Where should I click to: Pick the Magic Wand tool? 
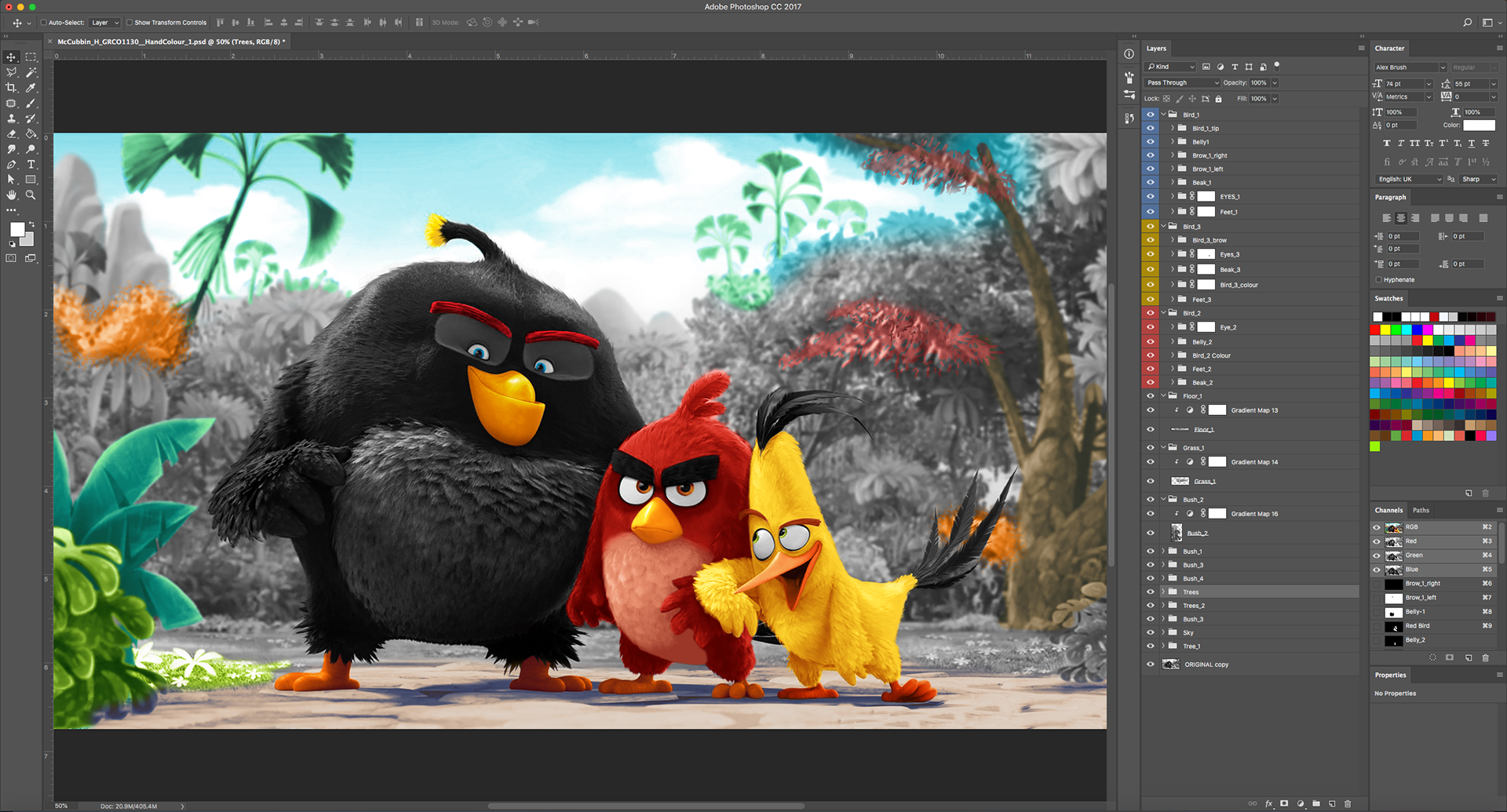(31, 72)
